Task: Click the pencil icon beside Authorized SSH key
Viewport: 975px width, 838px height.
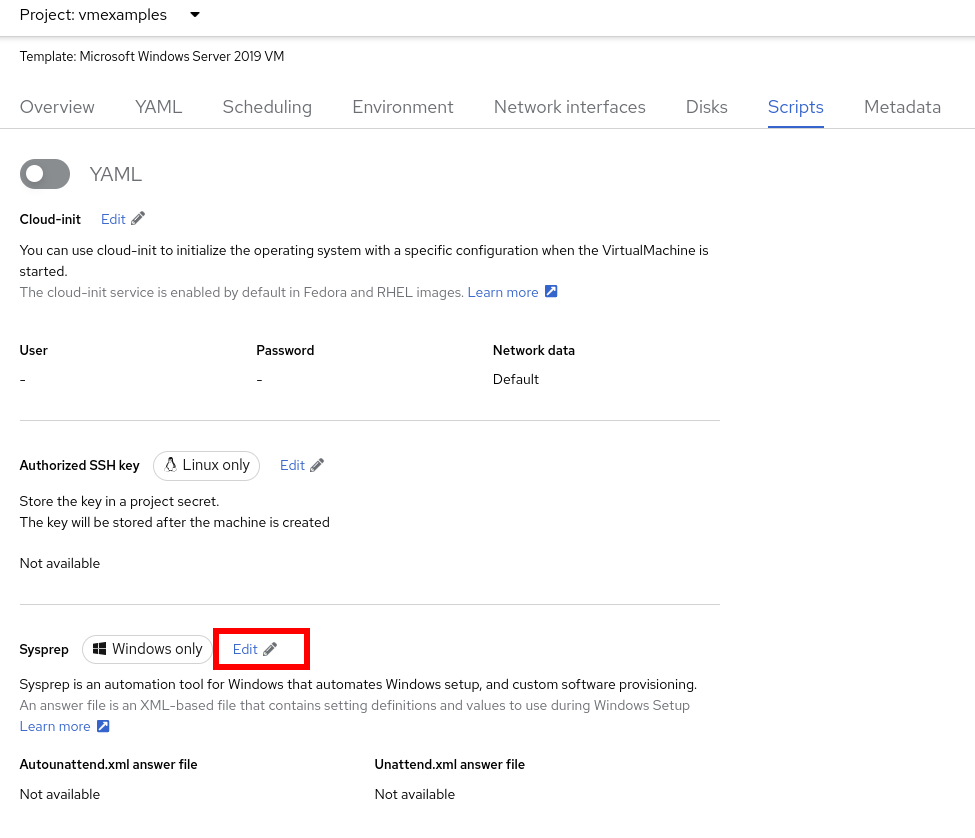Action: [x=317, y=465]
